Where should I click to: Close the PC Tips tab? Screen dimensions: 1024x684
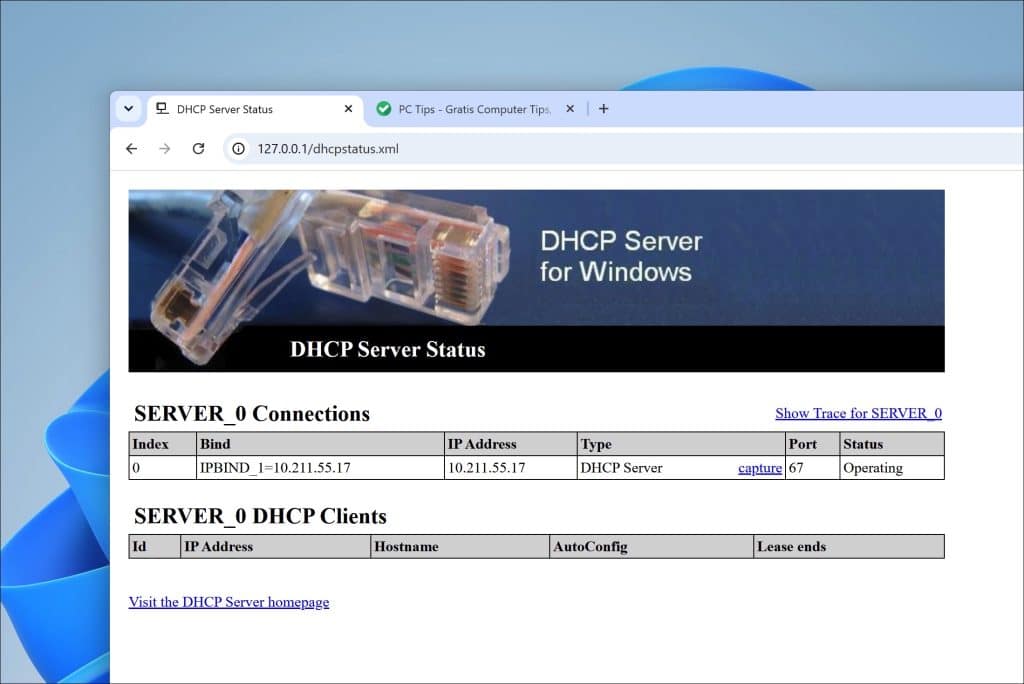point(570,108)
